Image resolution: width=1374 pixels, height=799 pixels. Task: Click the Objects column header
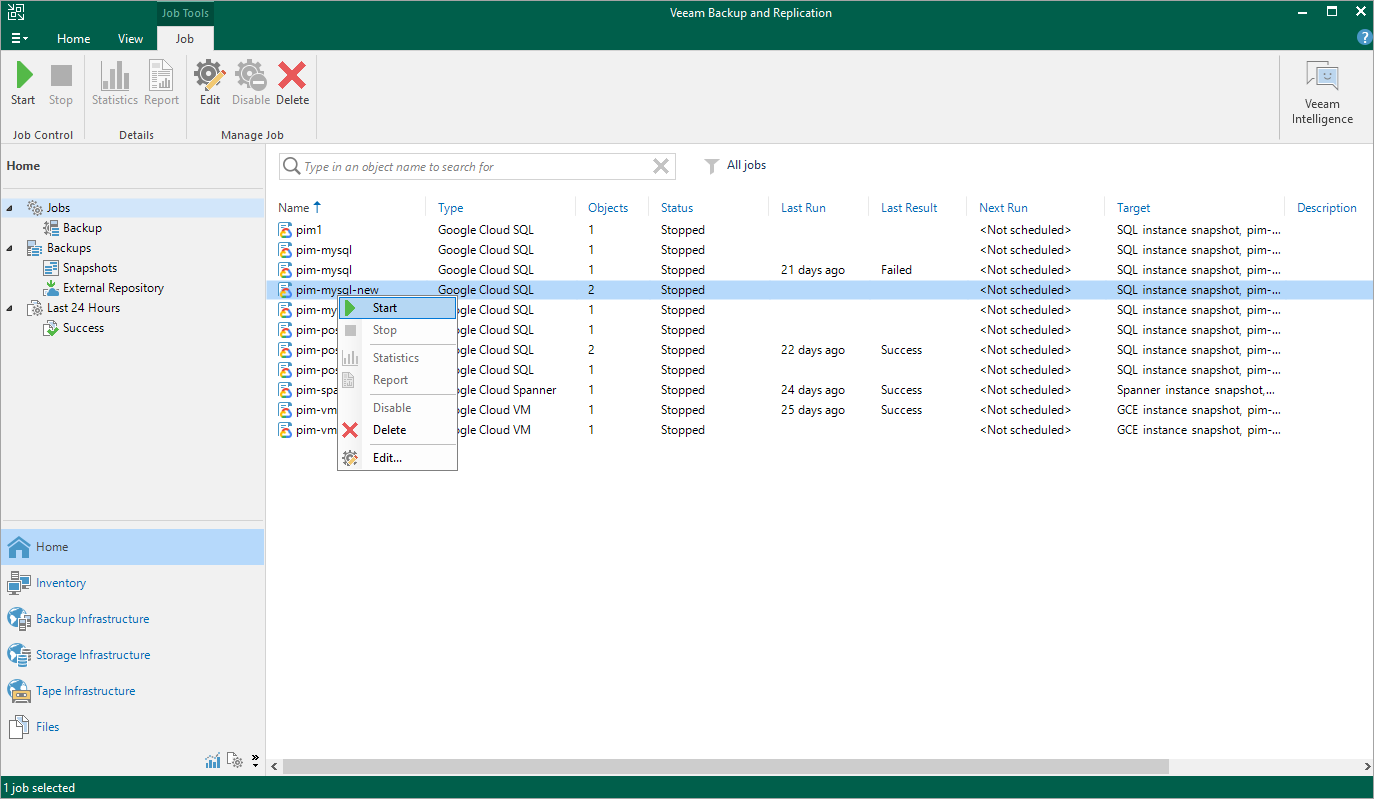(x=608, y=208)
